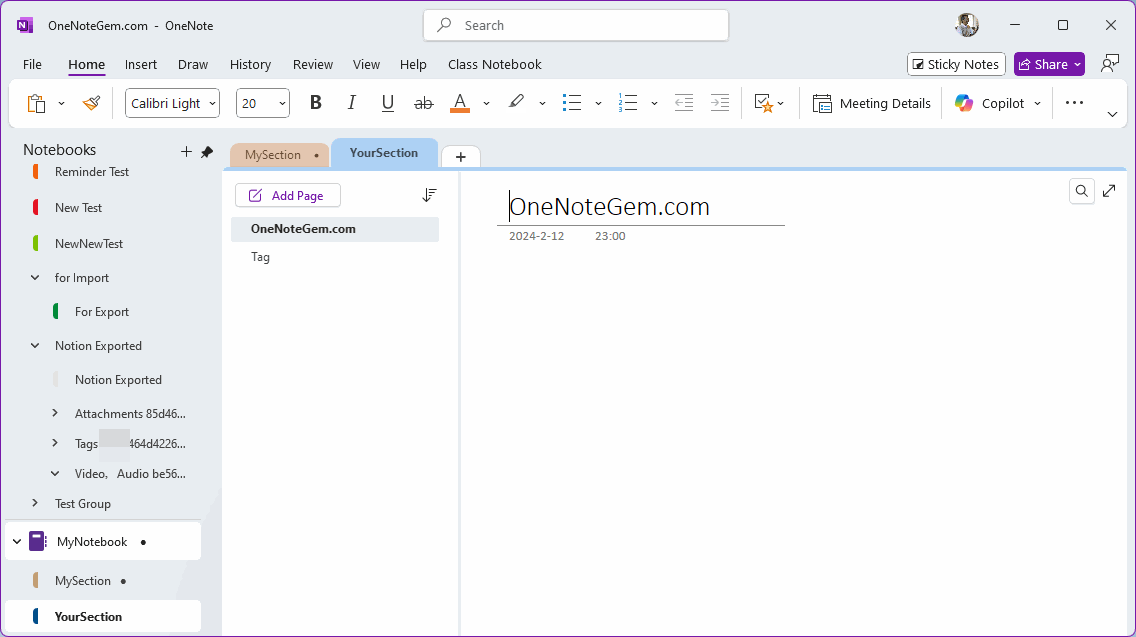Click the Increase Indent icon
1136x637 pixels.
click(x=719, y=104)
